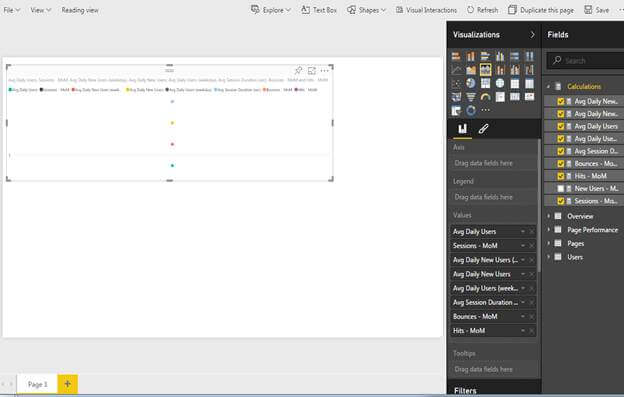Open Visual Interactions

coord(426,10)
